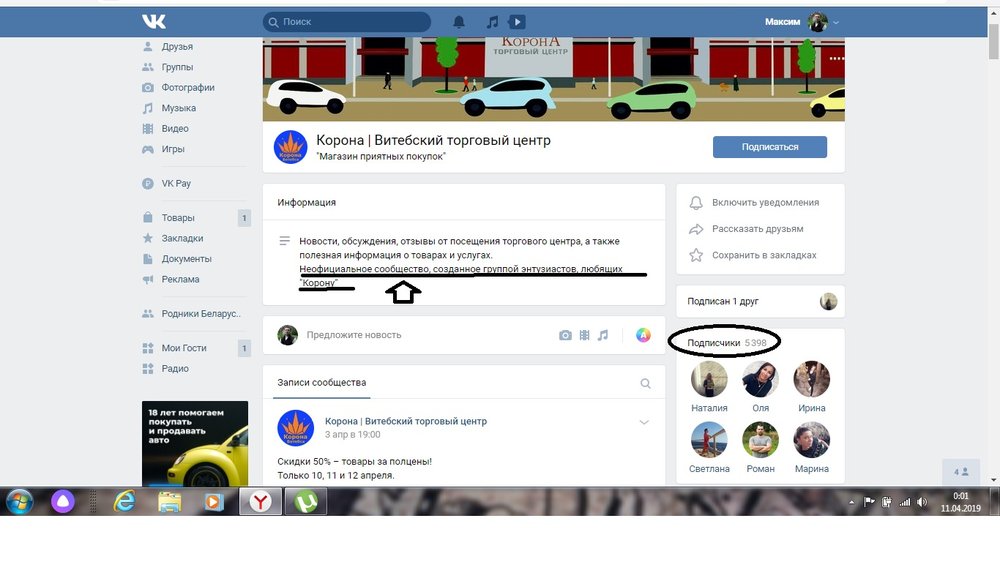Viewport: 1000px width, 562px height.
Task: Open Друзья in left sidebar
Action: (177, 46)
